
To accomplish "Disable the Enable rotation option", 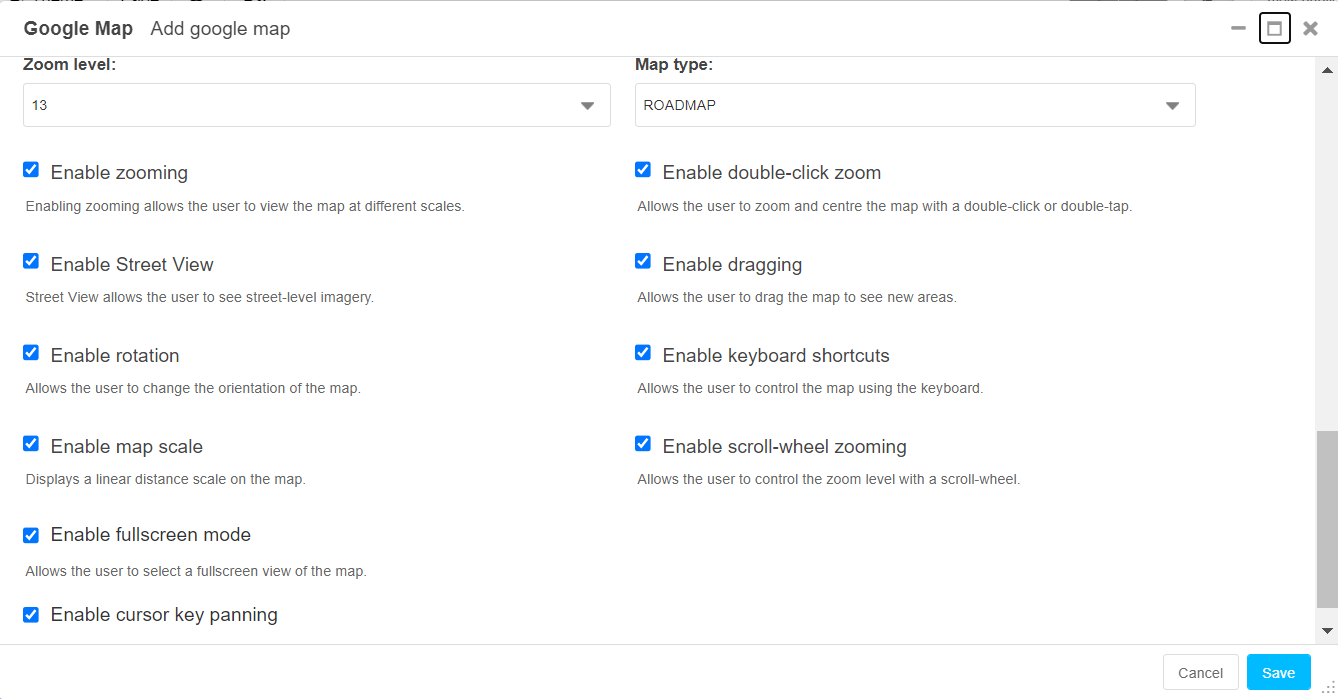I will (31, 353).
